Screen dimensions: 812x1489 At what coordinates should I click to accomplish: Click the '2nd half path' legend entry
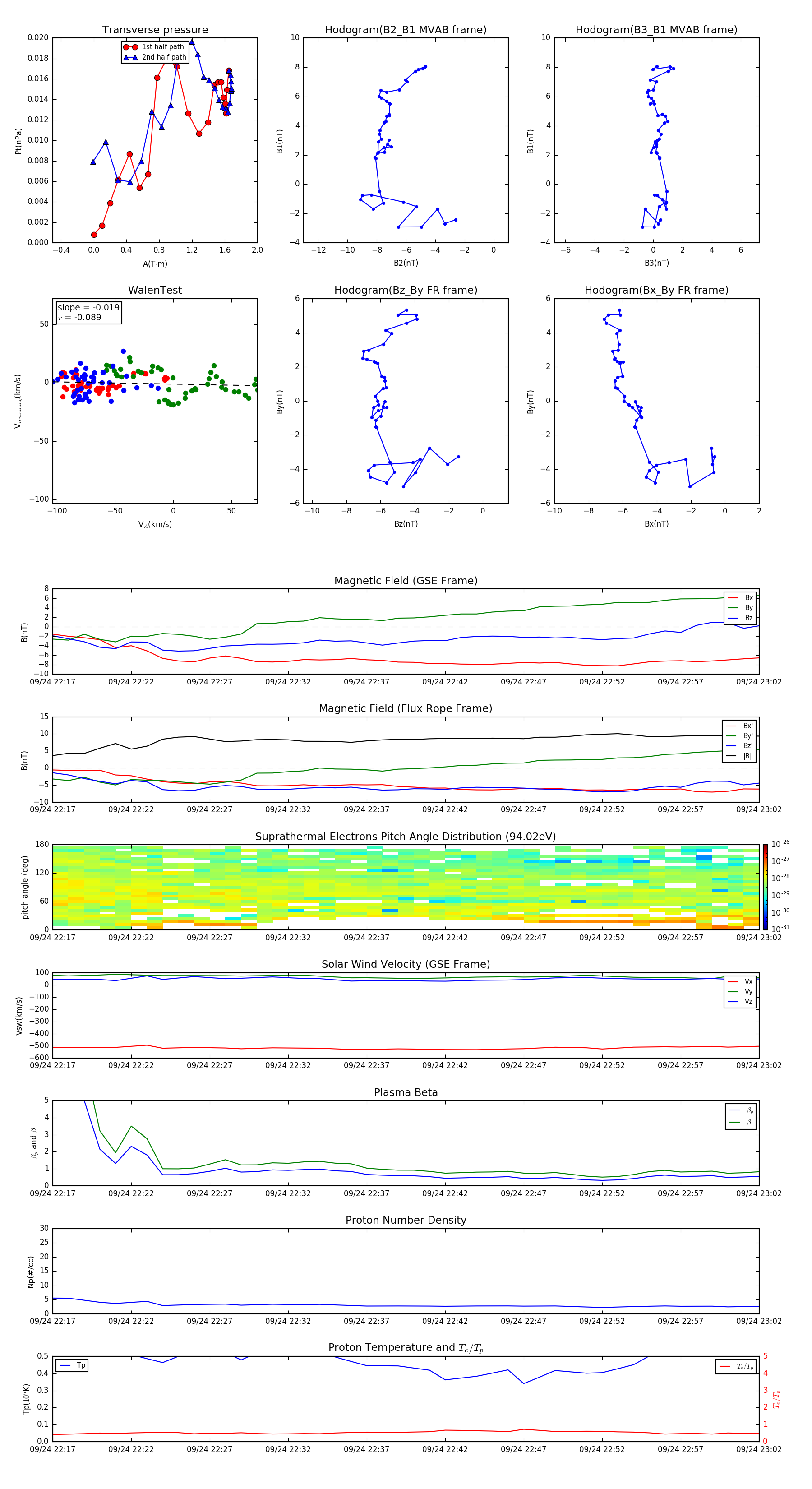(155, 57)
